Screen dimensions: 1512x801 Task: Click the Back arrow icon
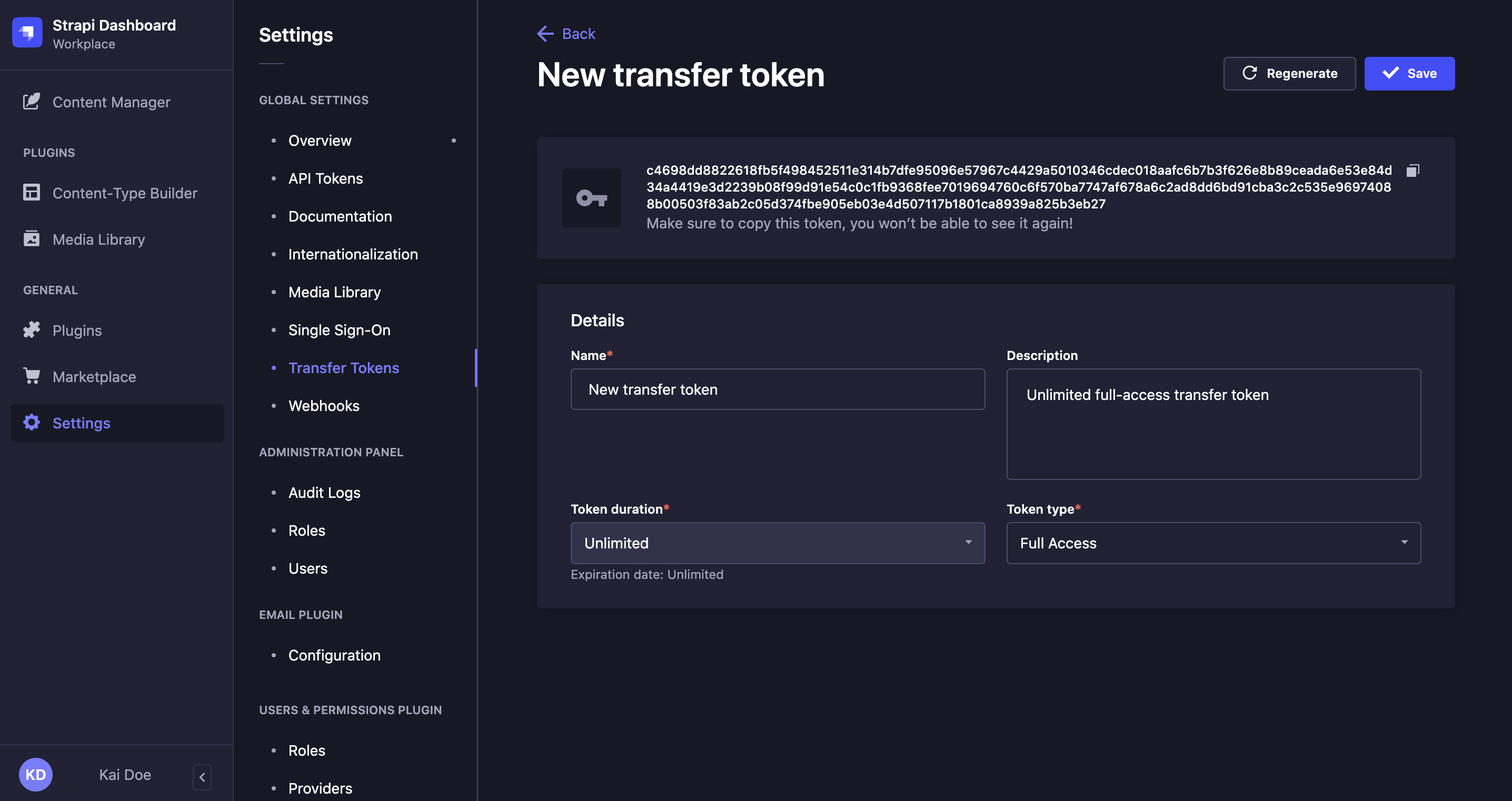[x=543, y=33]
